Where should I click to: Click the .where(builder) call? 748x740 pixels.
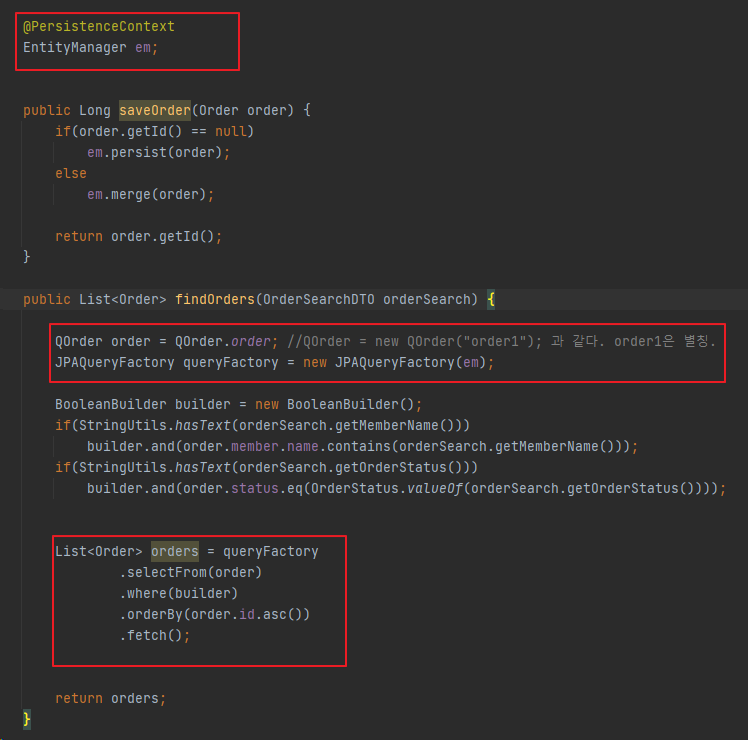coord(178,594)
